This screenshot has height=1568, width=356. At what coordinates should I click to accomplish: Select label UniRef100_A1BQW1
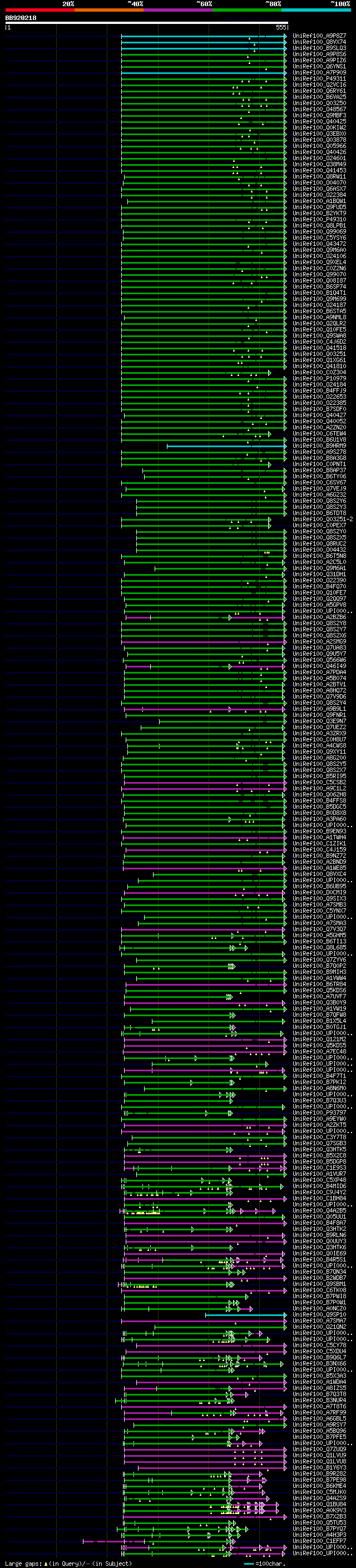pyautogui.click(x=319, y=201)
